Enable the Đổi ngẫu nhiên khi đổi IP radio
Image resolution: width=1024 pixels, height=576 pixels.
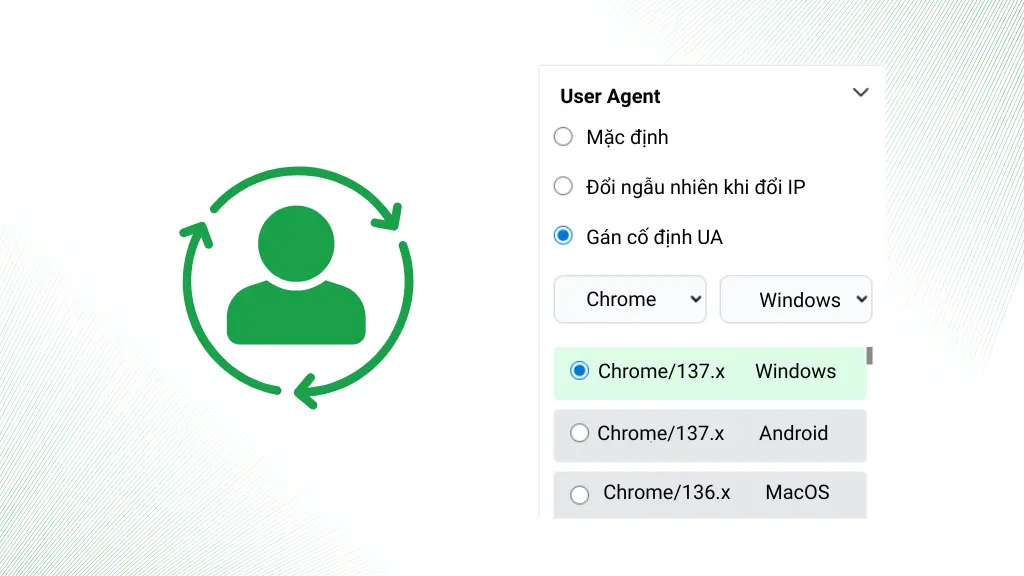564,186
